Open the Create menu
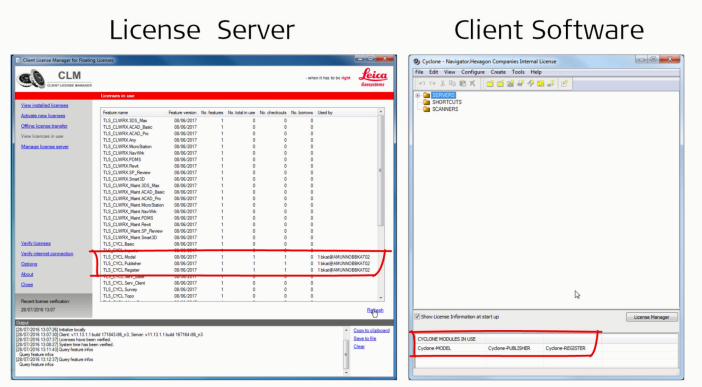The width and height of the screenshot is (702, 387). click(498, 72)
